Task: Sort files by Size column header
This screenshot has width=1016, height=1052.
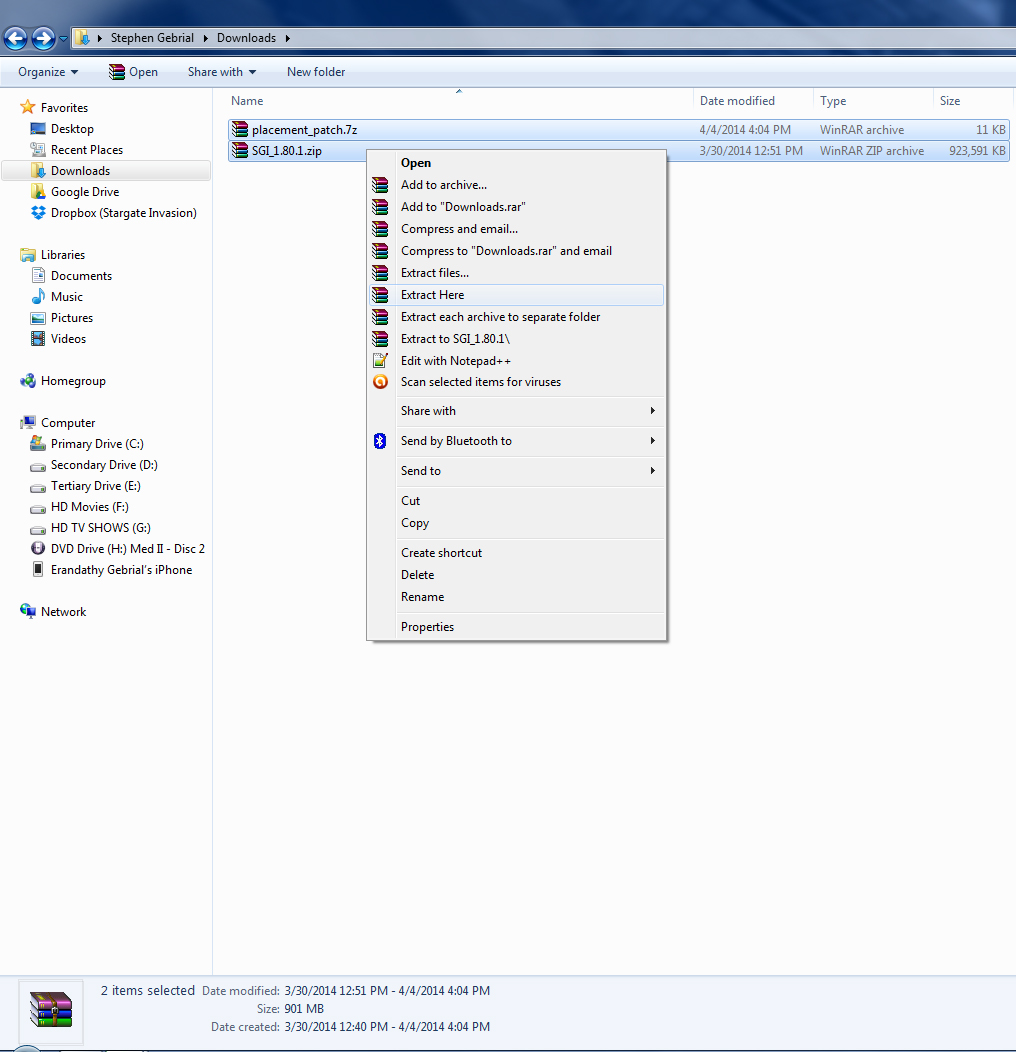Action: pyautogui.click(x=950, y=101)
